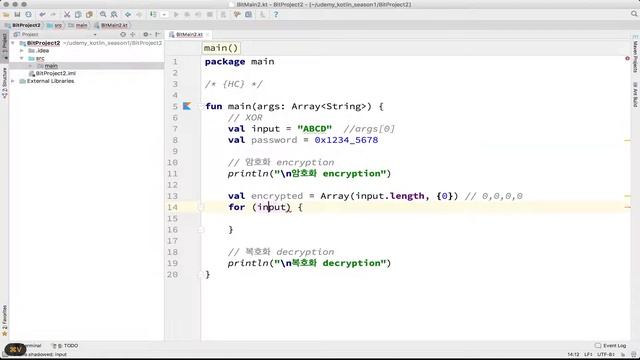This screenshot has height=360, width=640.
Task: Click the main() breadcrumb in editor
Action: pos(221,48)
